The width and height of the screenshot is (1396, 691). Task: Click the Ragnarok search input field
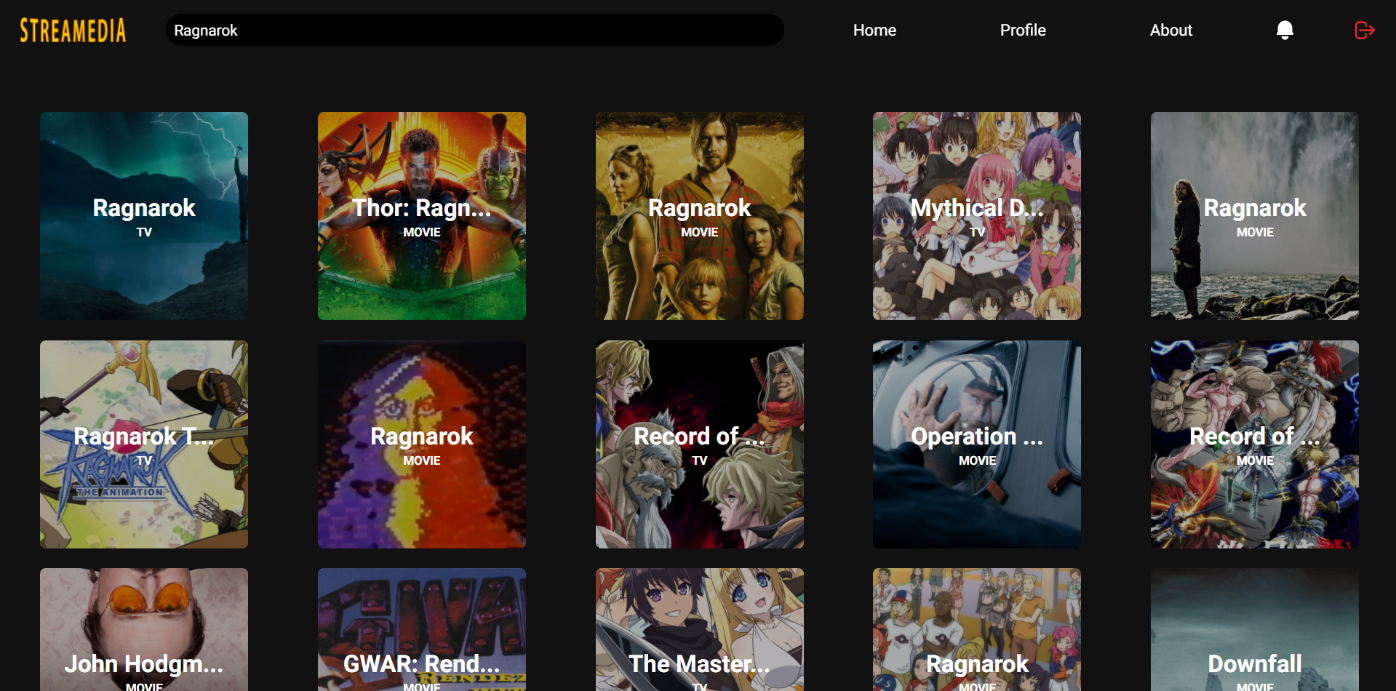[475, 30]
